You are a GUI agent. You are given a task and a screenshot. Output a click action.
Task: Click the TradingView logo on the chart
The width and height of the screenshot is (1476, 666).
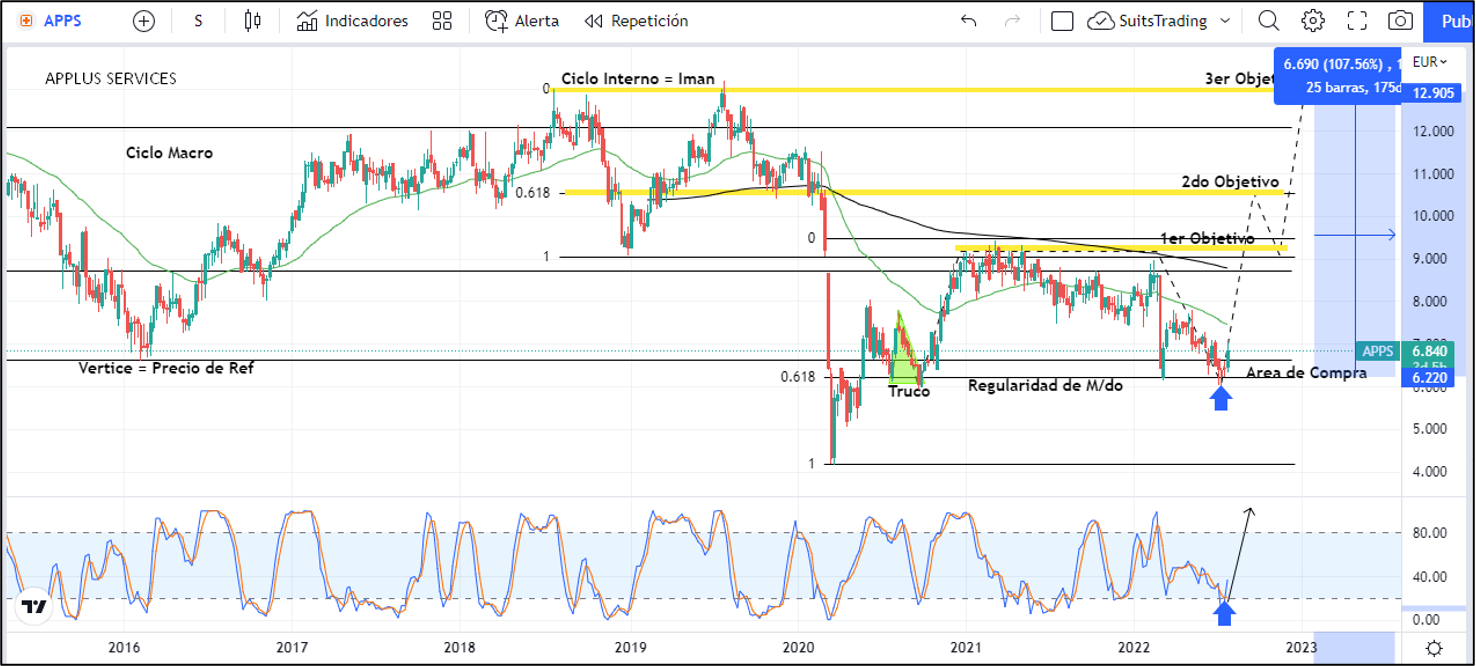34,607
